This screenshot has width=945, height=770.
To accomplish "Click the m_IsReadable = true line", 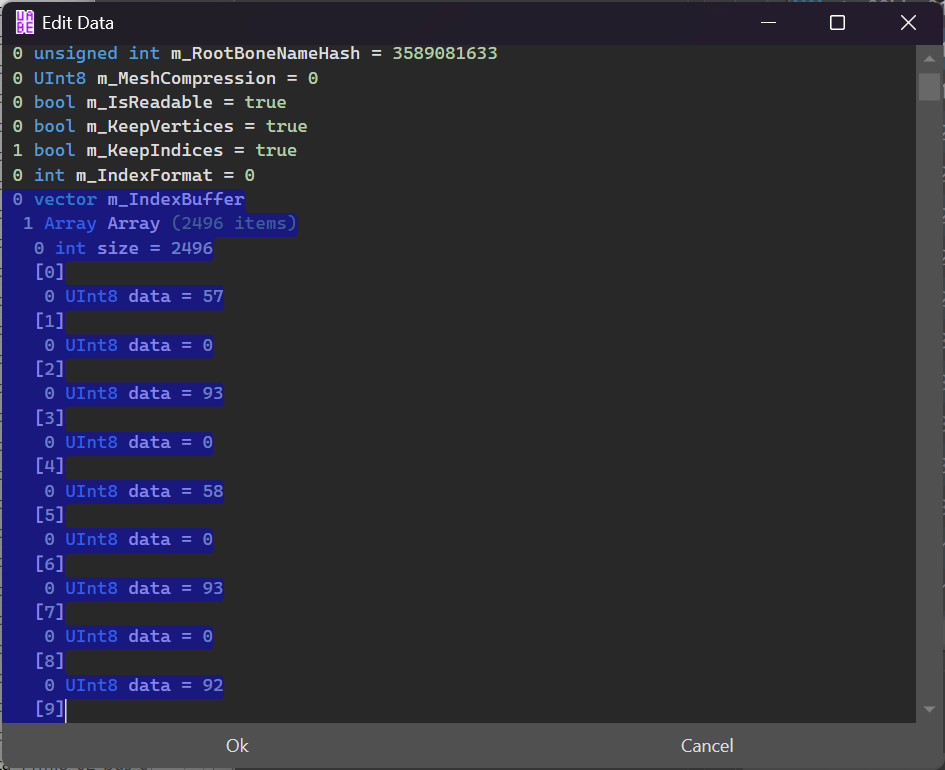I will [160, 102].
